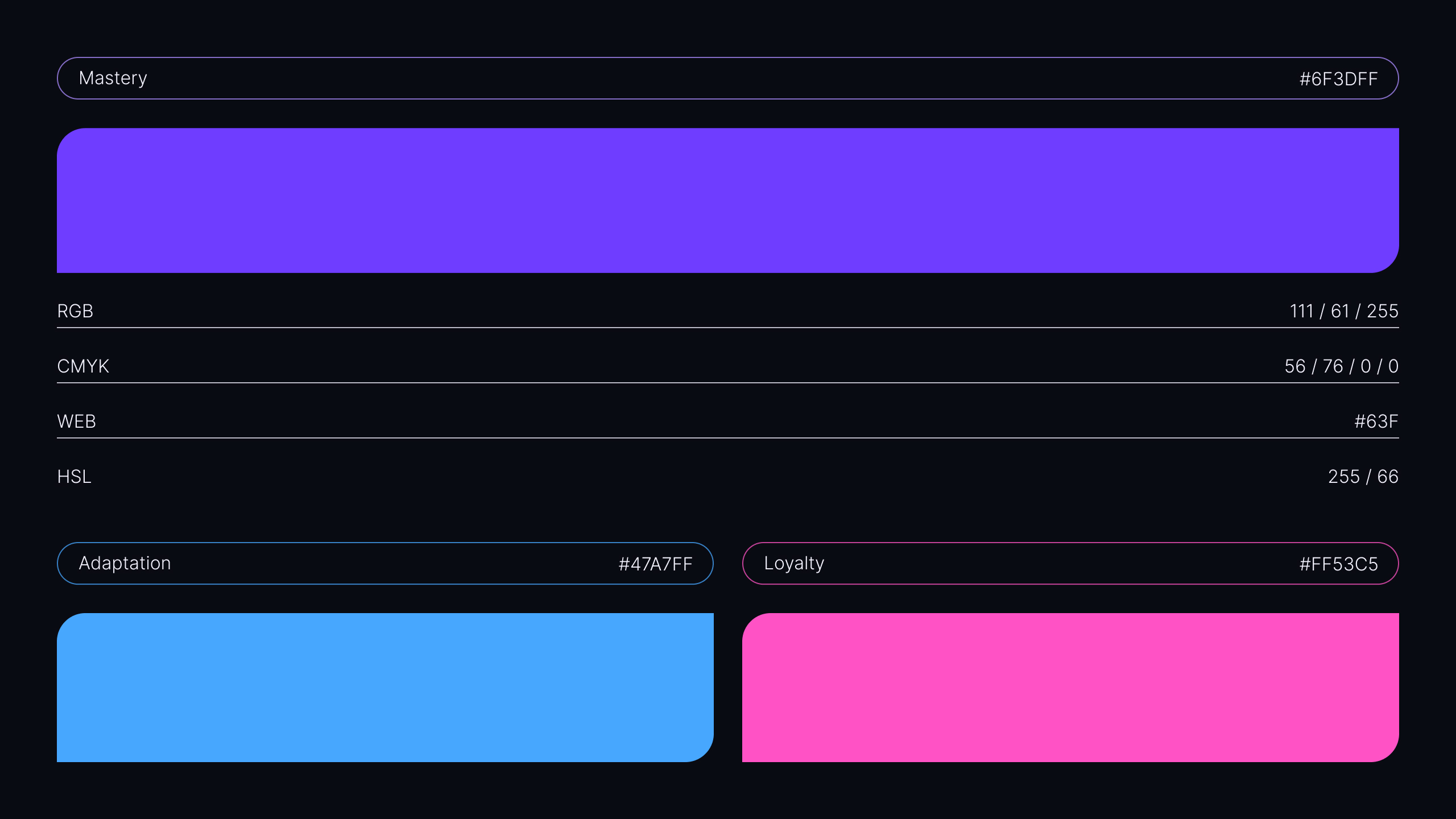This screenshot has width=1456, height=819.
Task: Click the divider line beneath the CMYK row
Action: coord(728,383)
